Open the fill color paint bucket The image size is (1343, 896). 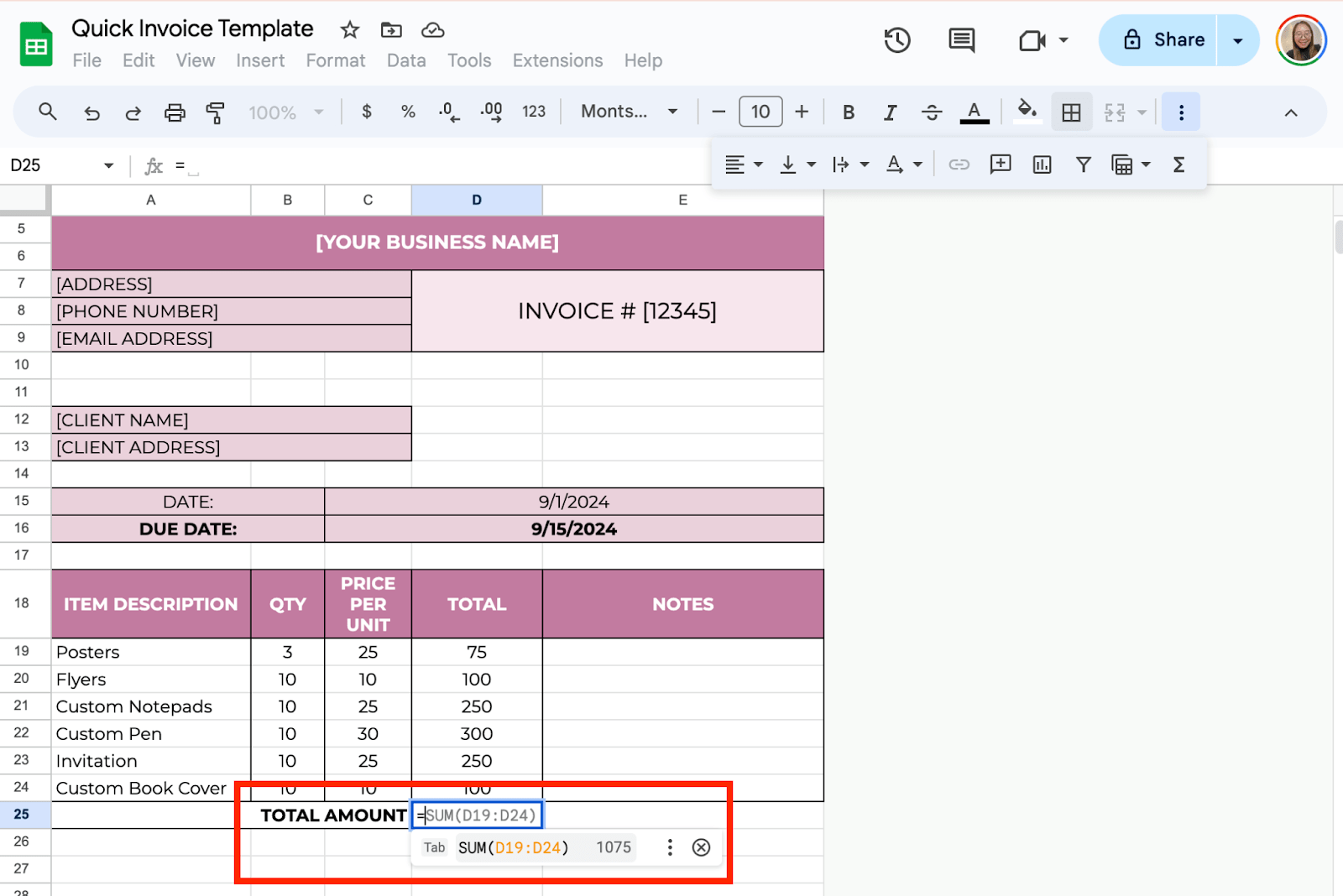1027,110
